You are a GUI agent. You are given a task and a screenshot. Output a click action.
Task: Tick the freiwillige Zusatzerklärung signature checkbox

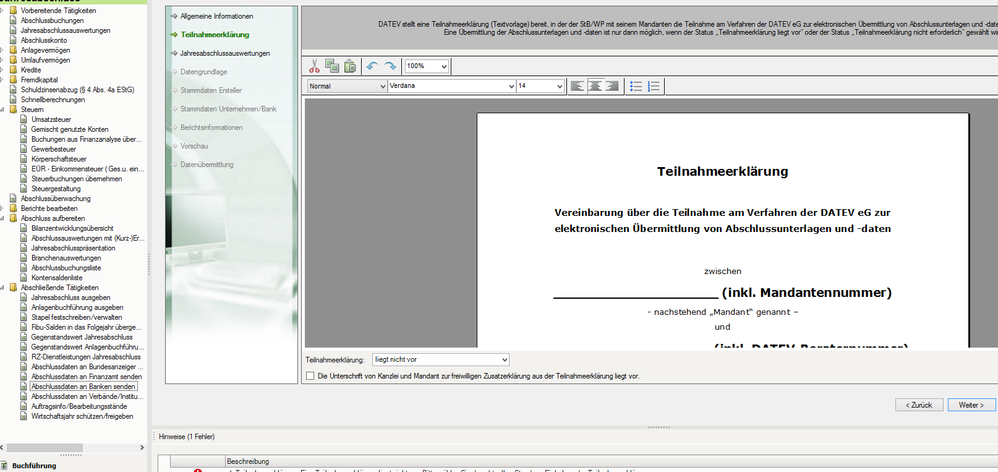point(310,376)
